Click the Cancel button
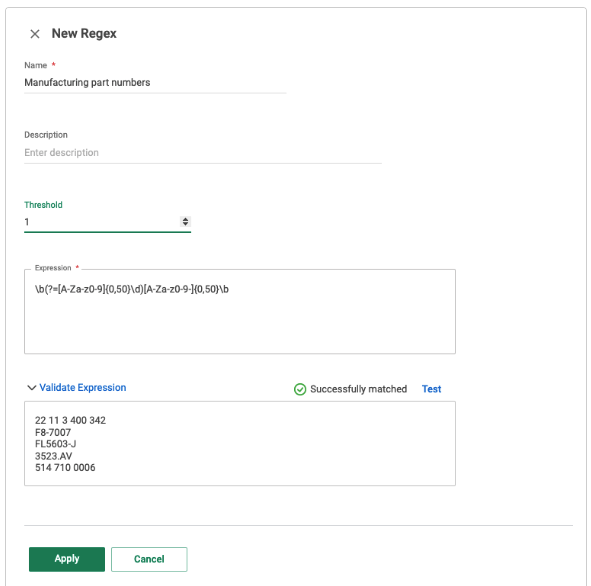Image resolution: width=591 pixels, height=586 pixels. [149, 559]
